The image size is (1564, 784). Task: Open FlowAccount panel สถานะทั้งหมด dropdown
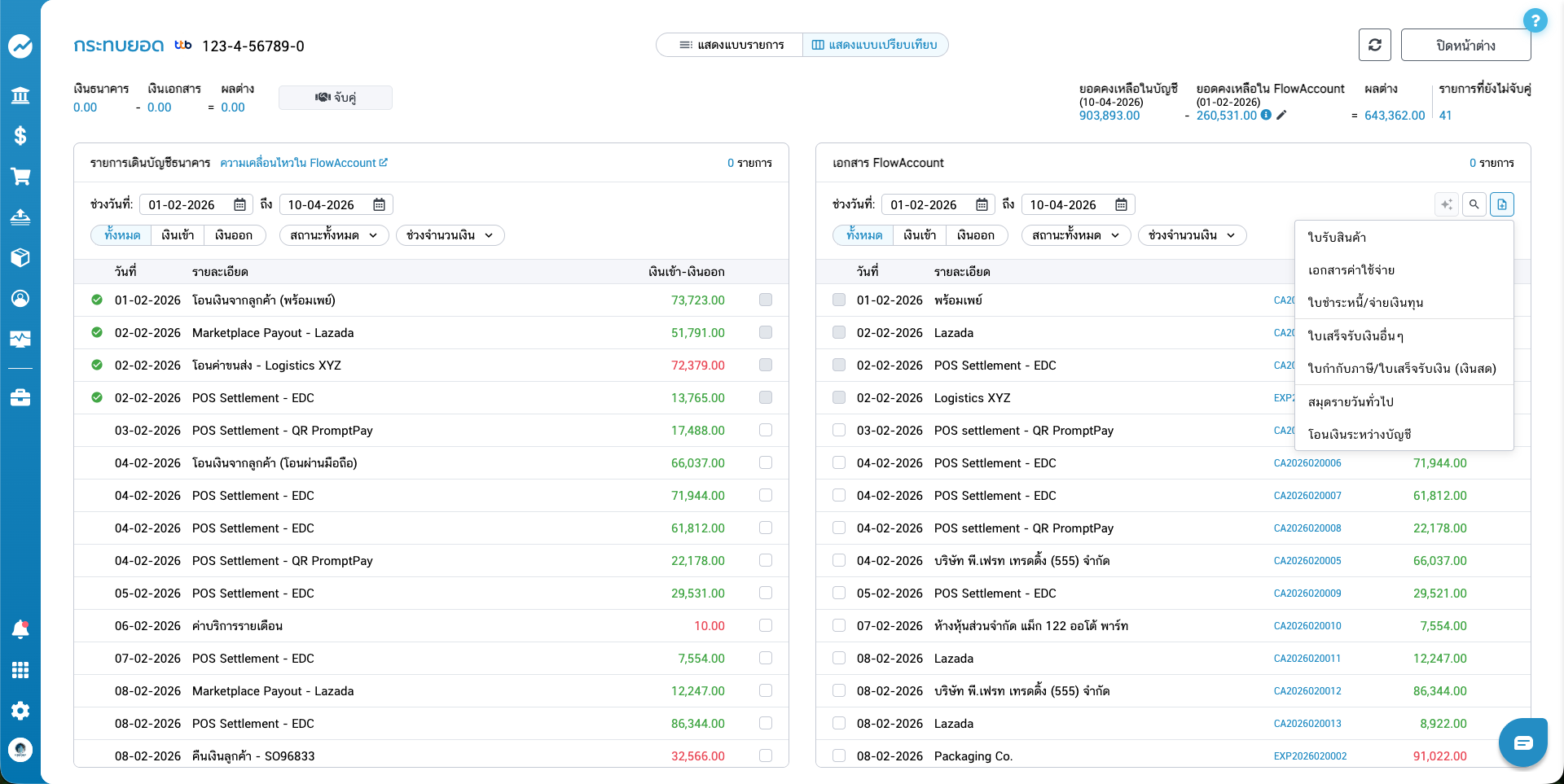[x=1075, y=235]
